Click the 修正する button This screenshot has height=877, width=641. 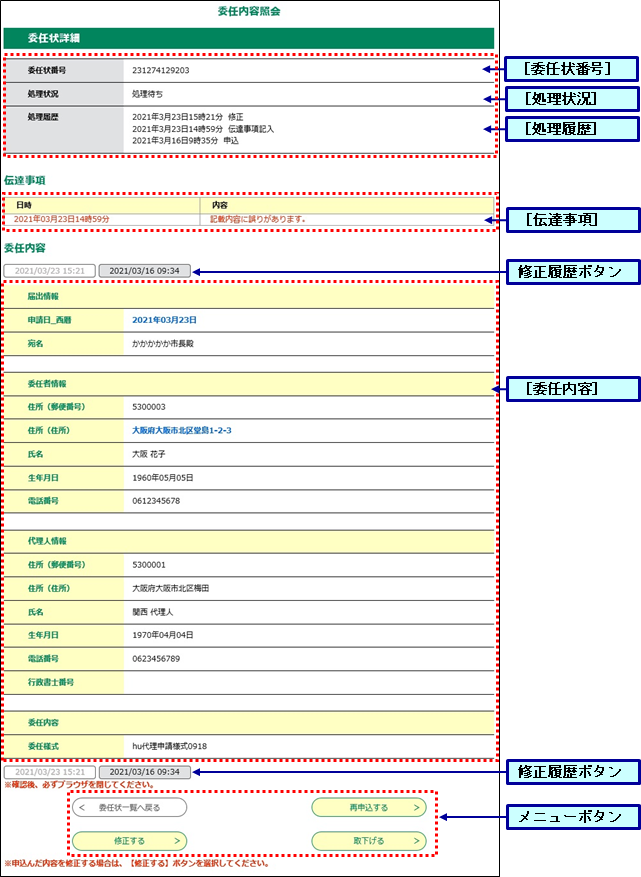129,841
